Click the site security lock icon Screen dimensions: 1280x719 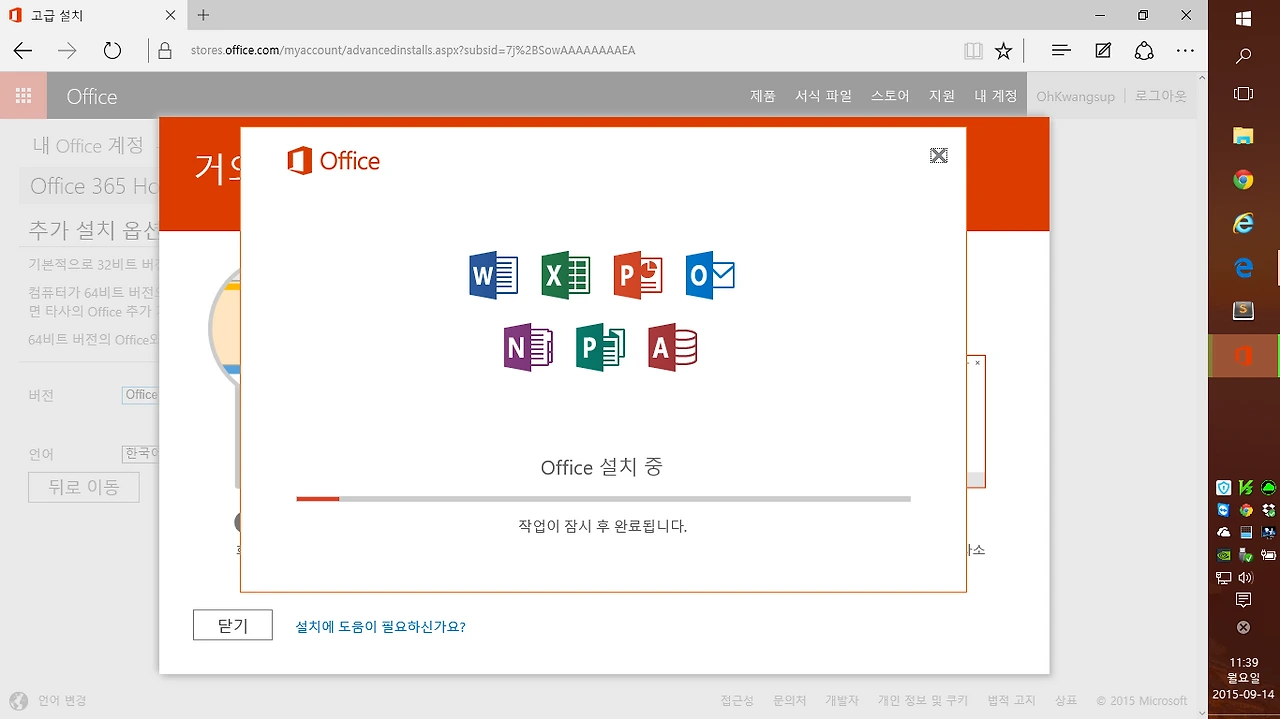click(165, 51)
